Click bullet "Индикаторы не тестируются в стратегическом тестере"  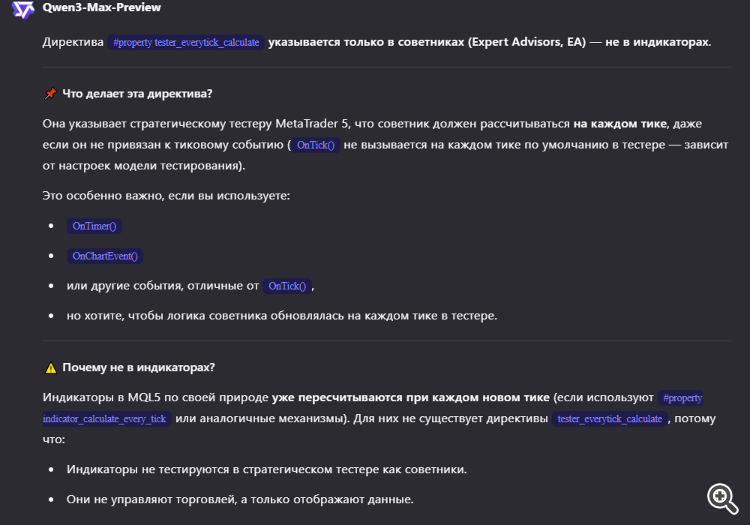click(x=266, y=469)
